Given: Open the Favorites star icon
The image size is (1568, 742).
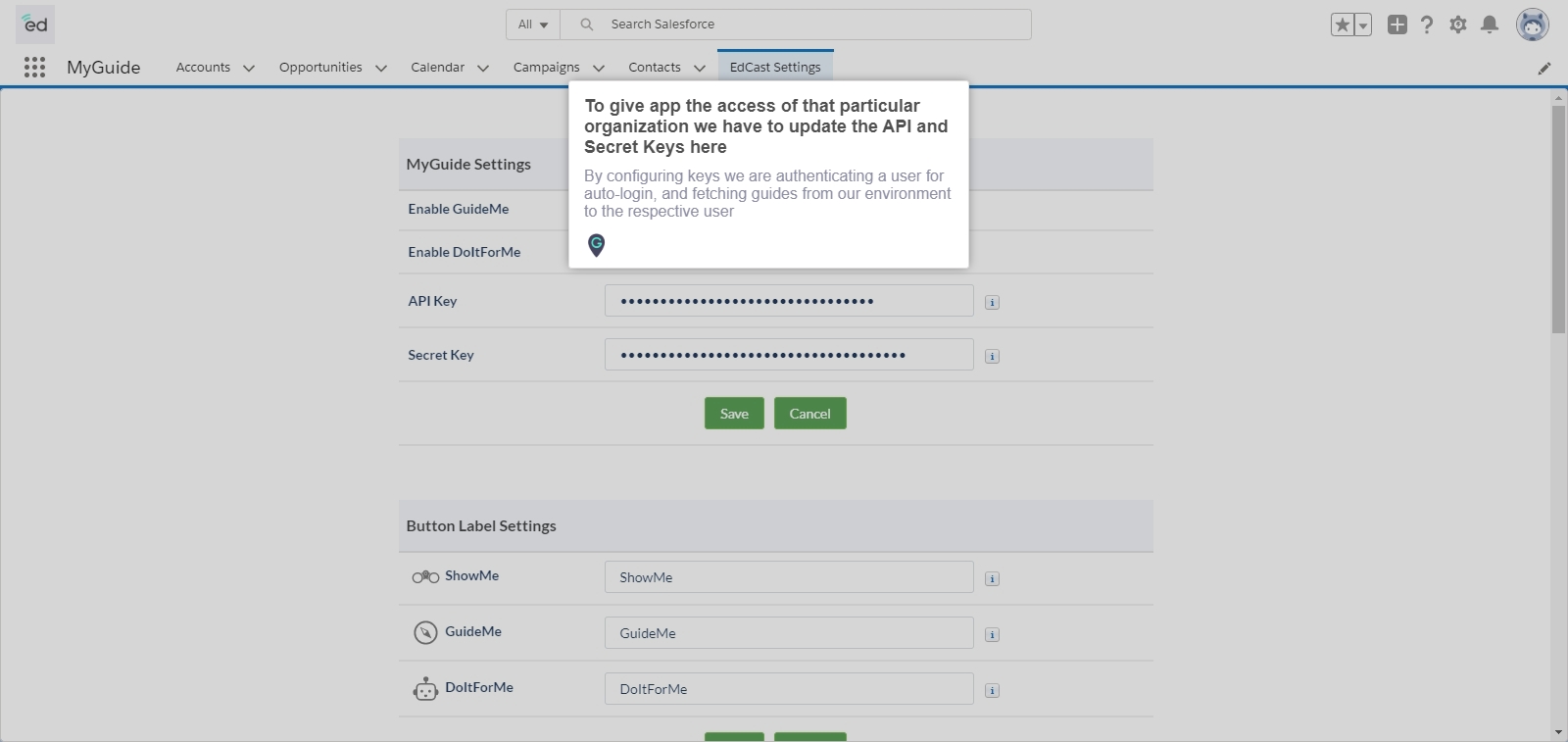Looking at the screenshot, I should [1342, 25].
